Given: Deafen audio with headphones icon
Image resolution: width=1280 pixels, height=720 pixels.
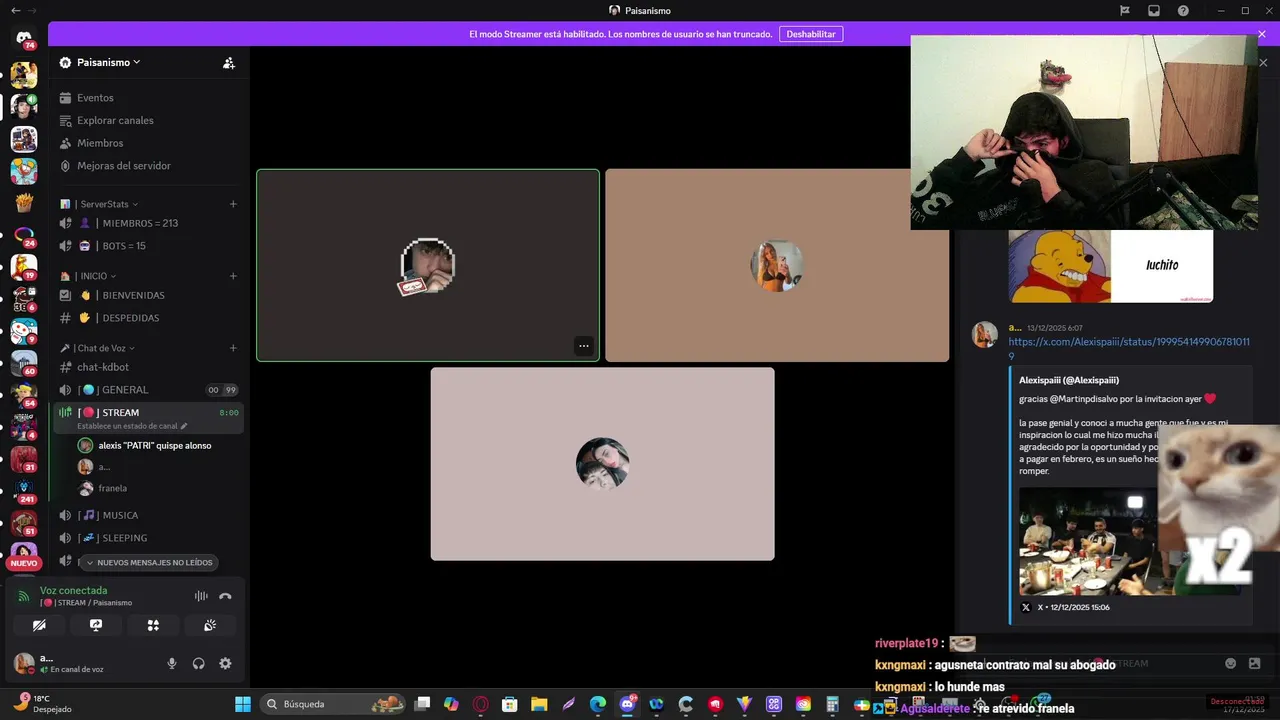Looking at the screenshot, I should pyautogui.click(x=198, y=663).
